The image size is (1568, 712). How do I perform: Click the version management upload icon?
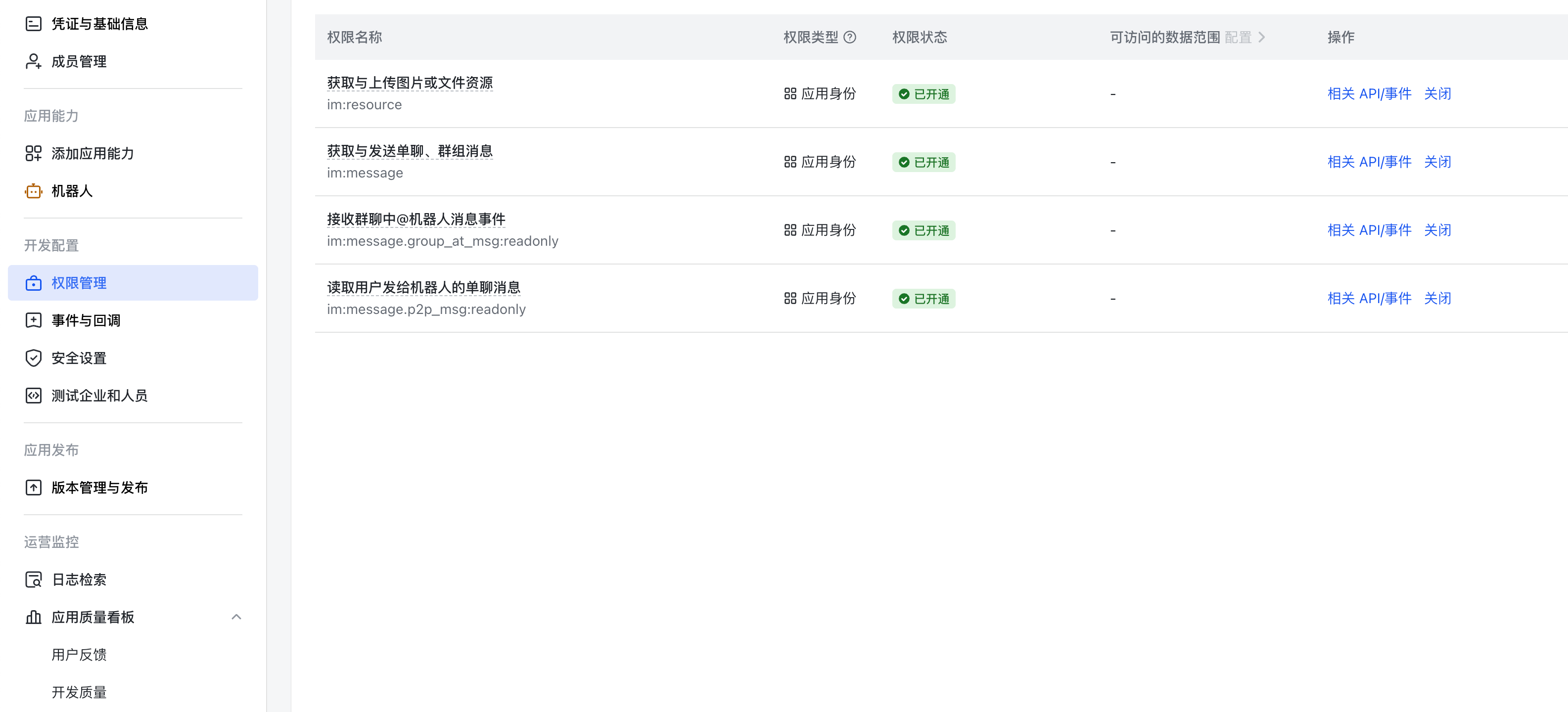point(34,488)
